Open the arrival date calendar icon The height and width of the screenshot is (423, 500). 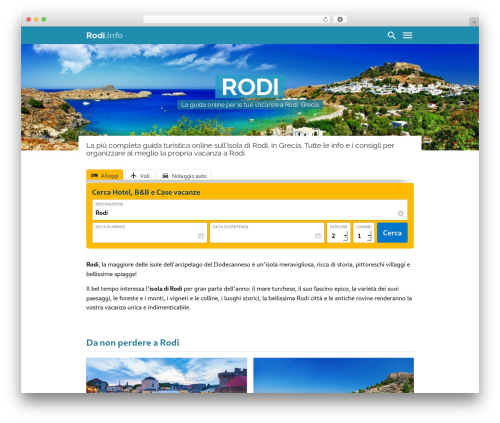201,236
